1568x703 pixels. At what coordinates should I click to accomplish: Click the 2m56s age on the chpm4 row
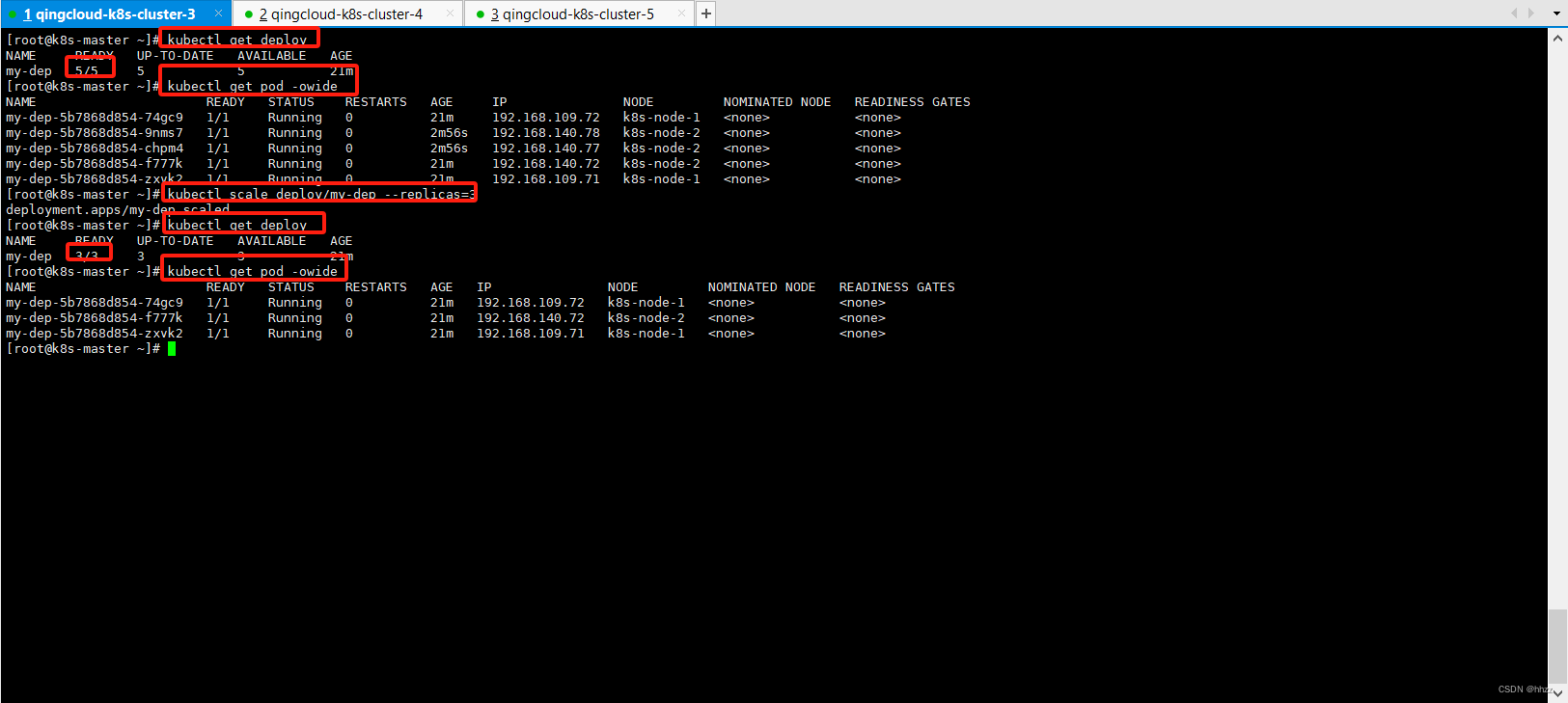coord(449,149)
